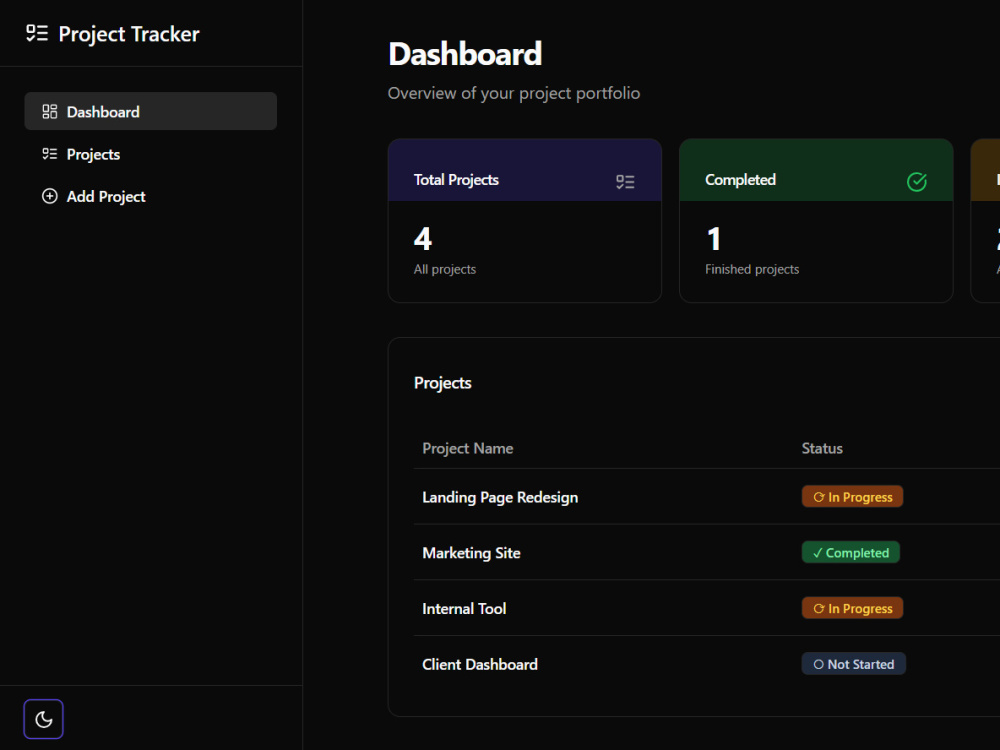
Task: Click the checklist icon in Total Projects card
Action: [625, 182]
